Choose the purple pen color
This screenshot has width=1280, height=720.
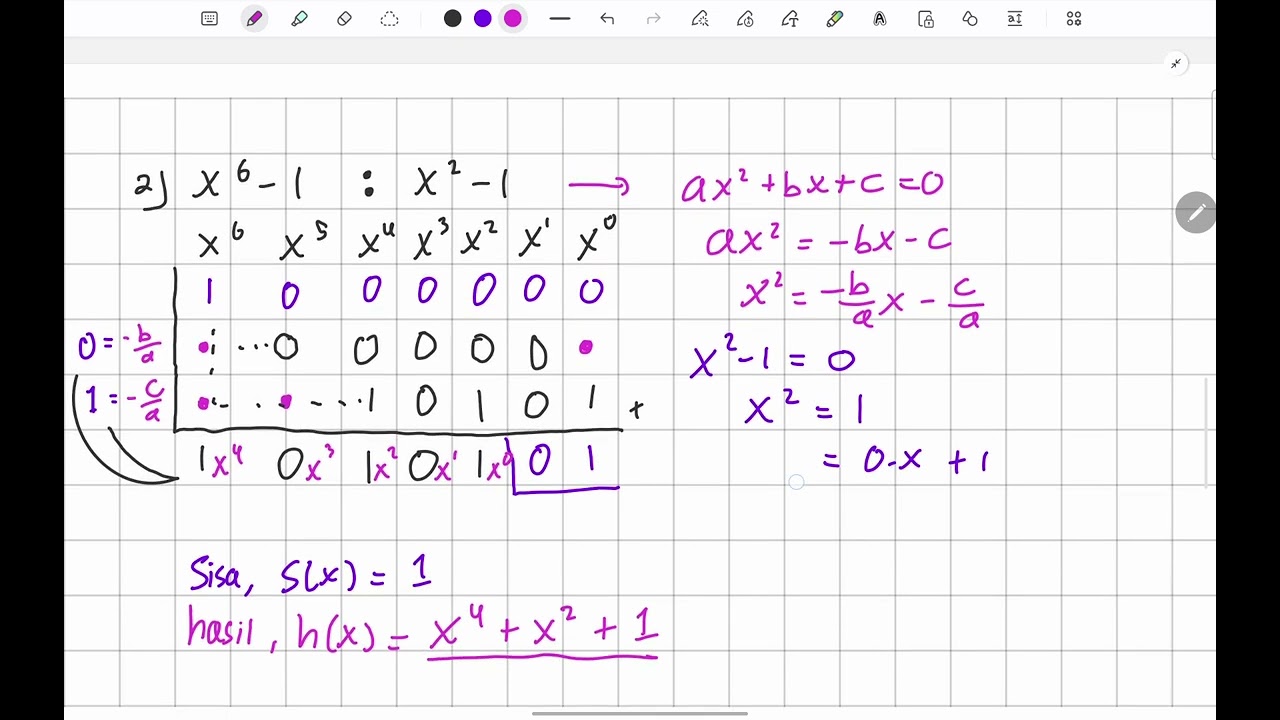point(483,19)
